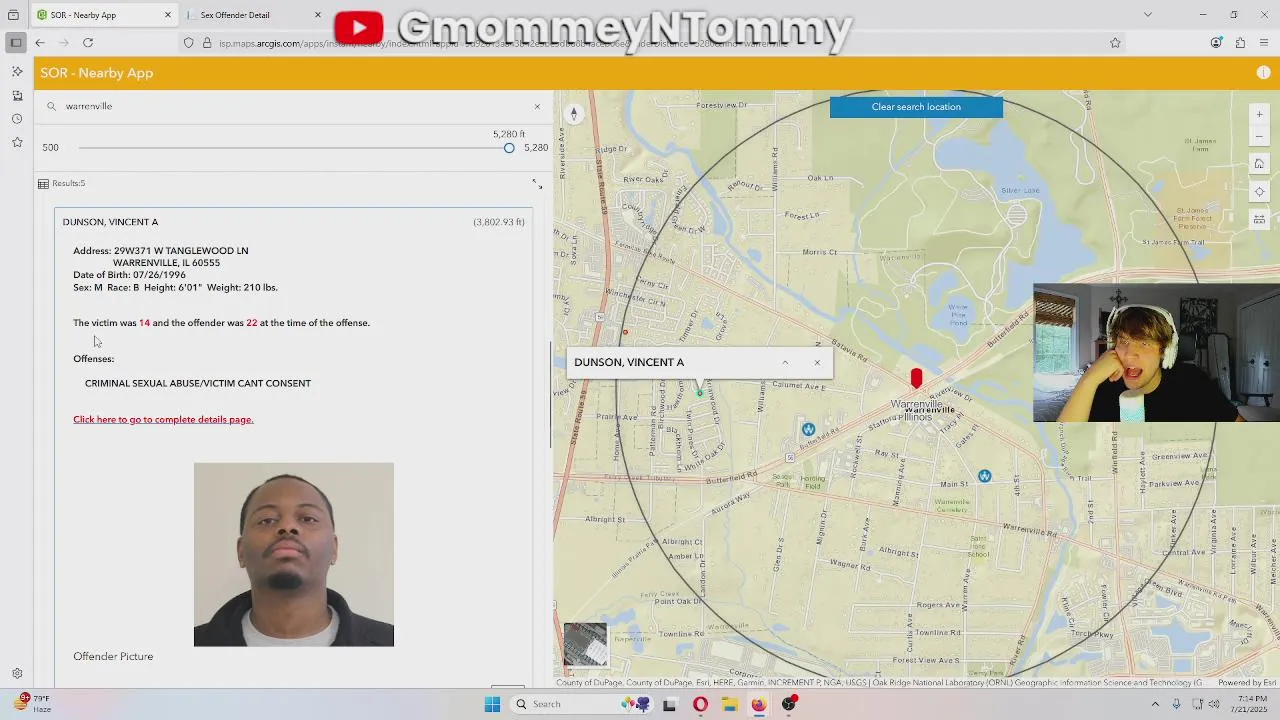The image size is (1280, 720).
Task: Toggle the basemap thumbnail
Action: point(585,645)
